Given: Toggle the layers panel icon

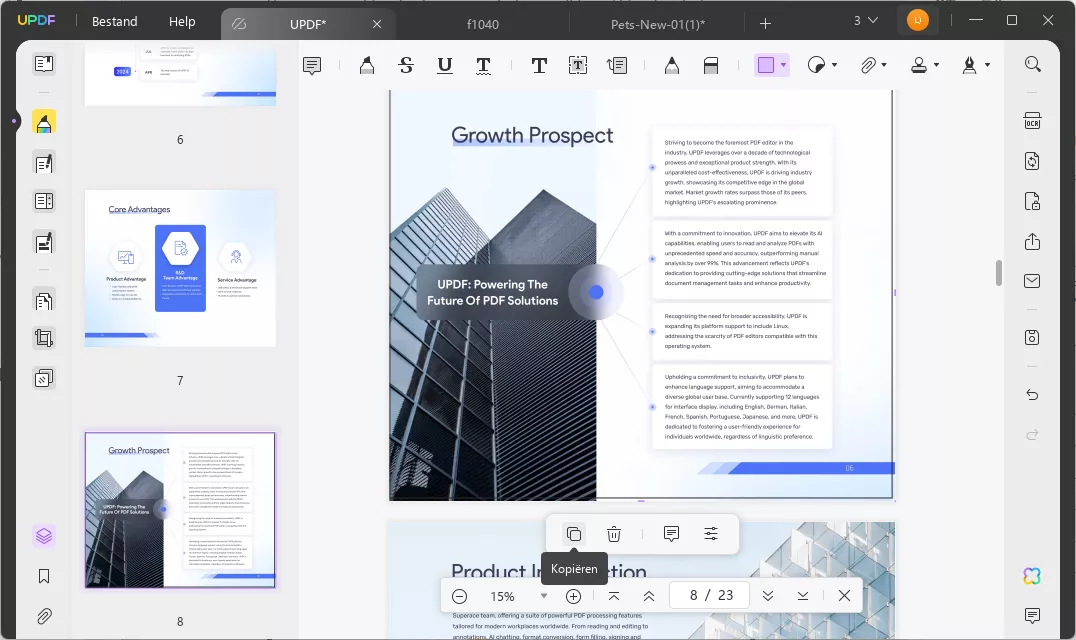Looking at the screenshot, I should point(44,536).
